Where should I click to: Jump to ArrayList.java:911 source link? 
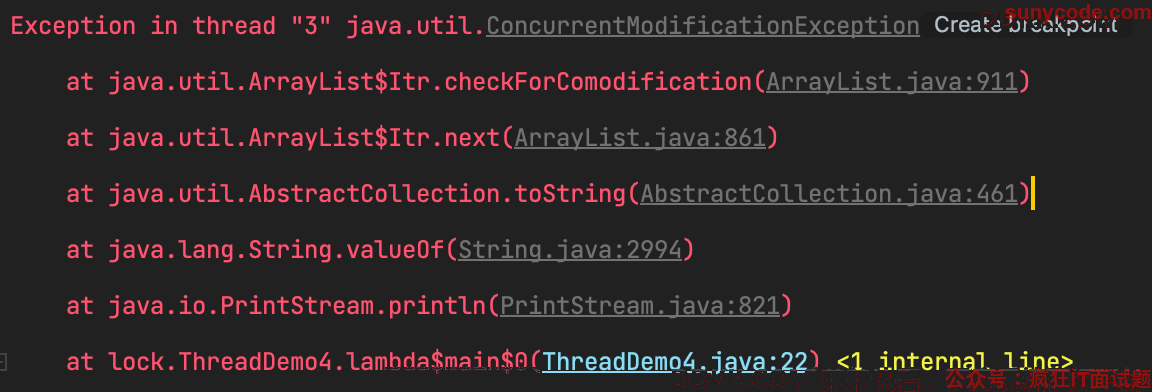tap(892, 82)
